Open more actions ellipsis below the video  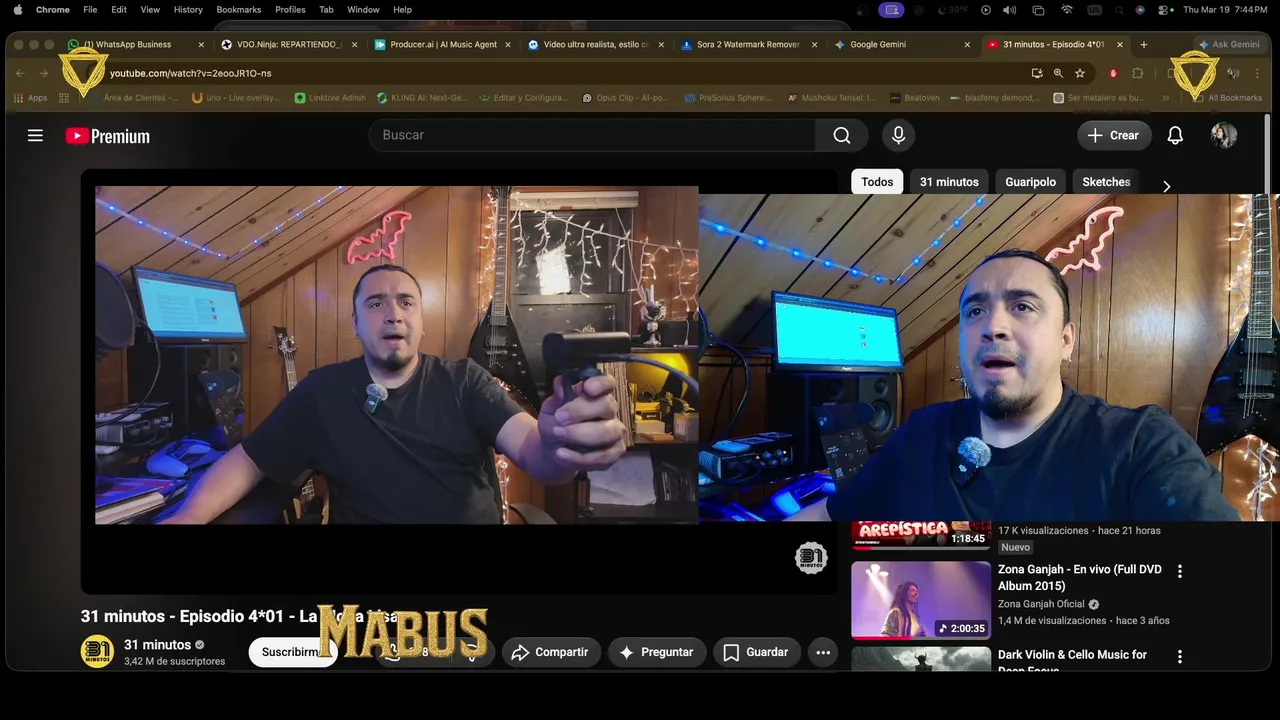pyautogui.click(x=823, y=652)
